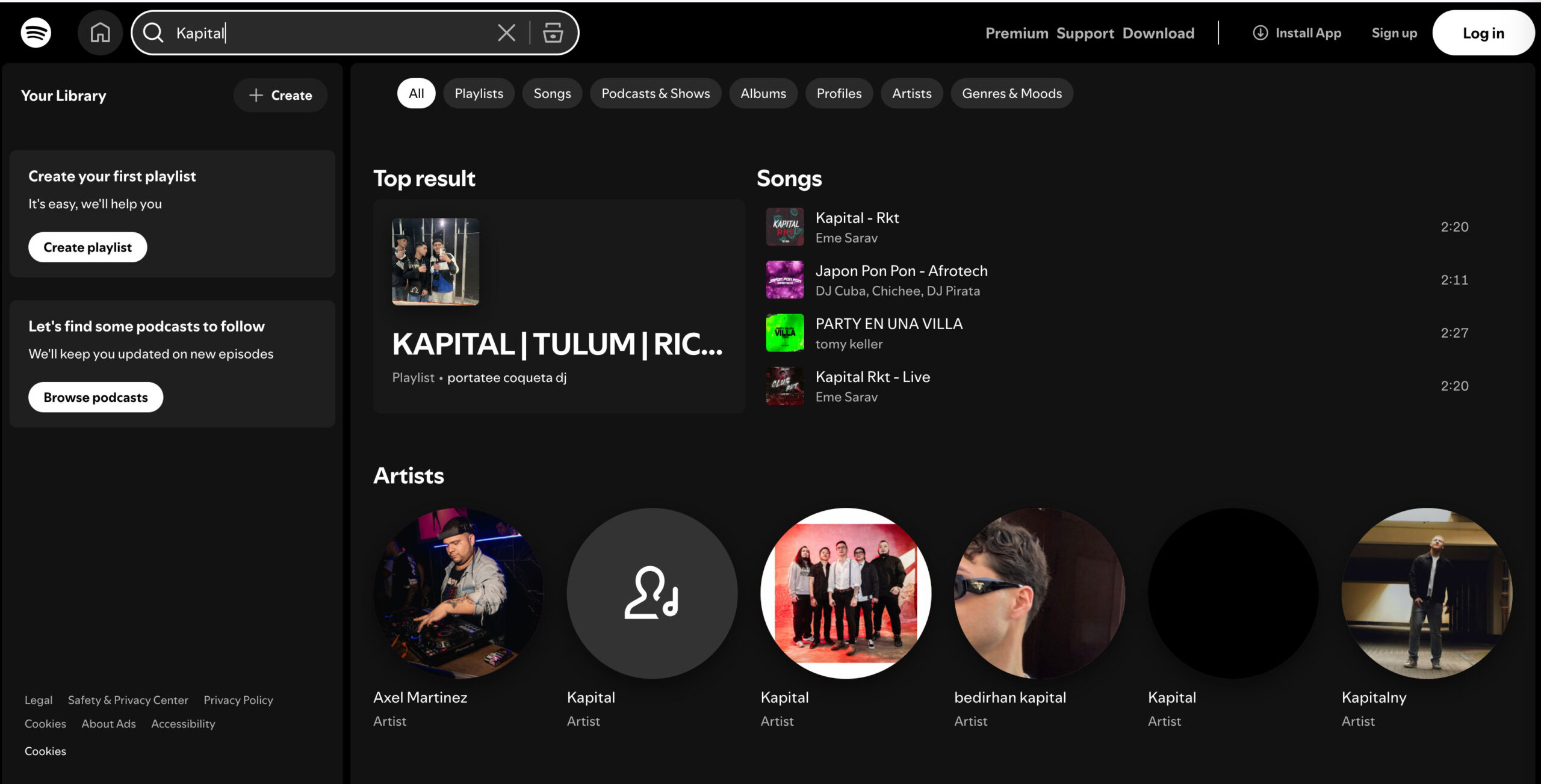Image resolution: width=1541 pixels, height=784 pixels.
Task: Click the plus Create button in library
Action: coord(281,95)
